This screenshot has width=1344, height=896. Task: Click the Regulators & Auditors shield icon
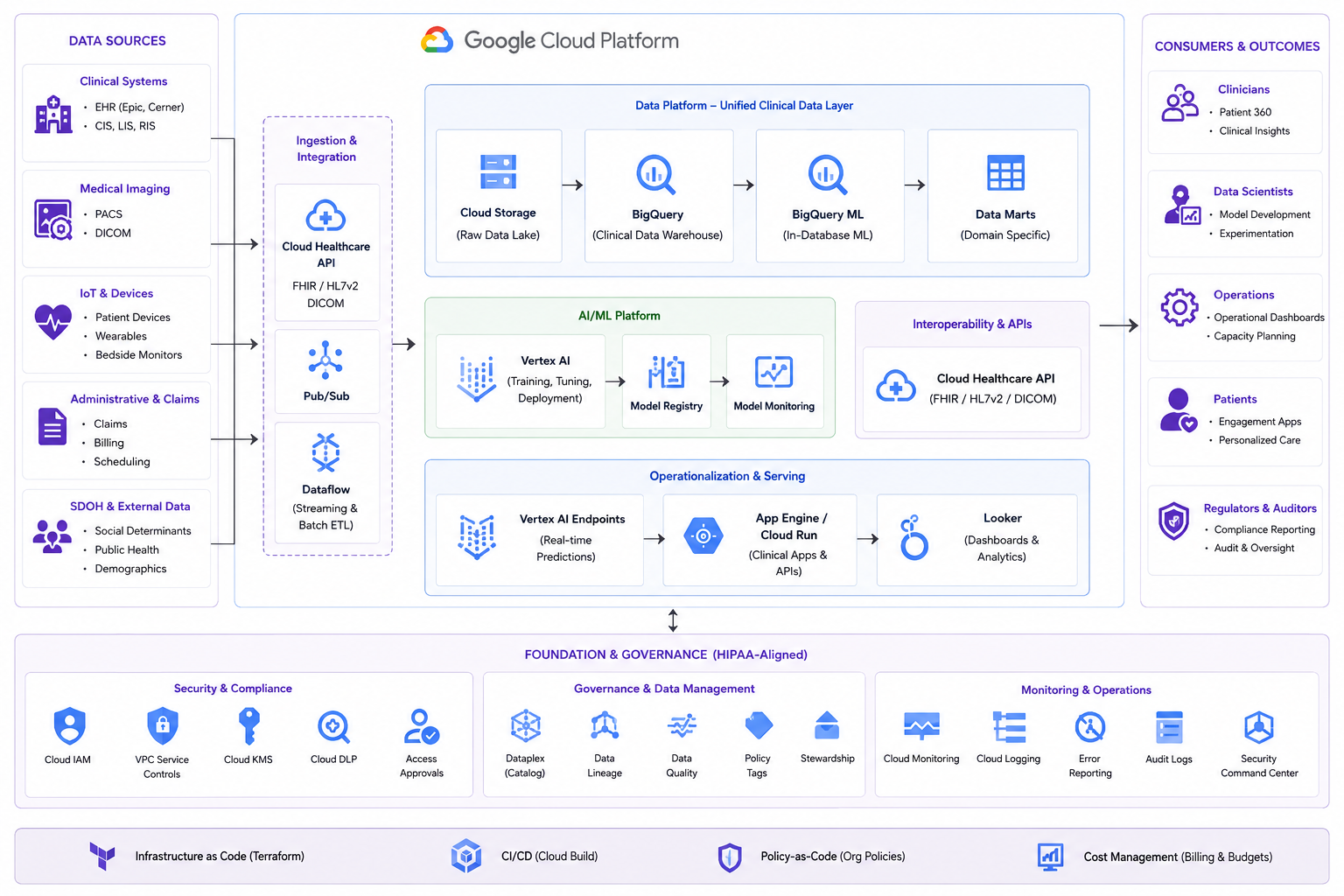[1173, 521]
